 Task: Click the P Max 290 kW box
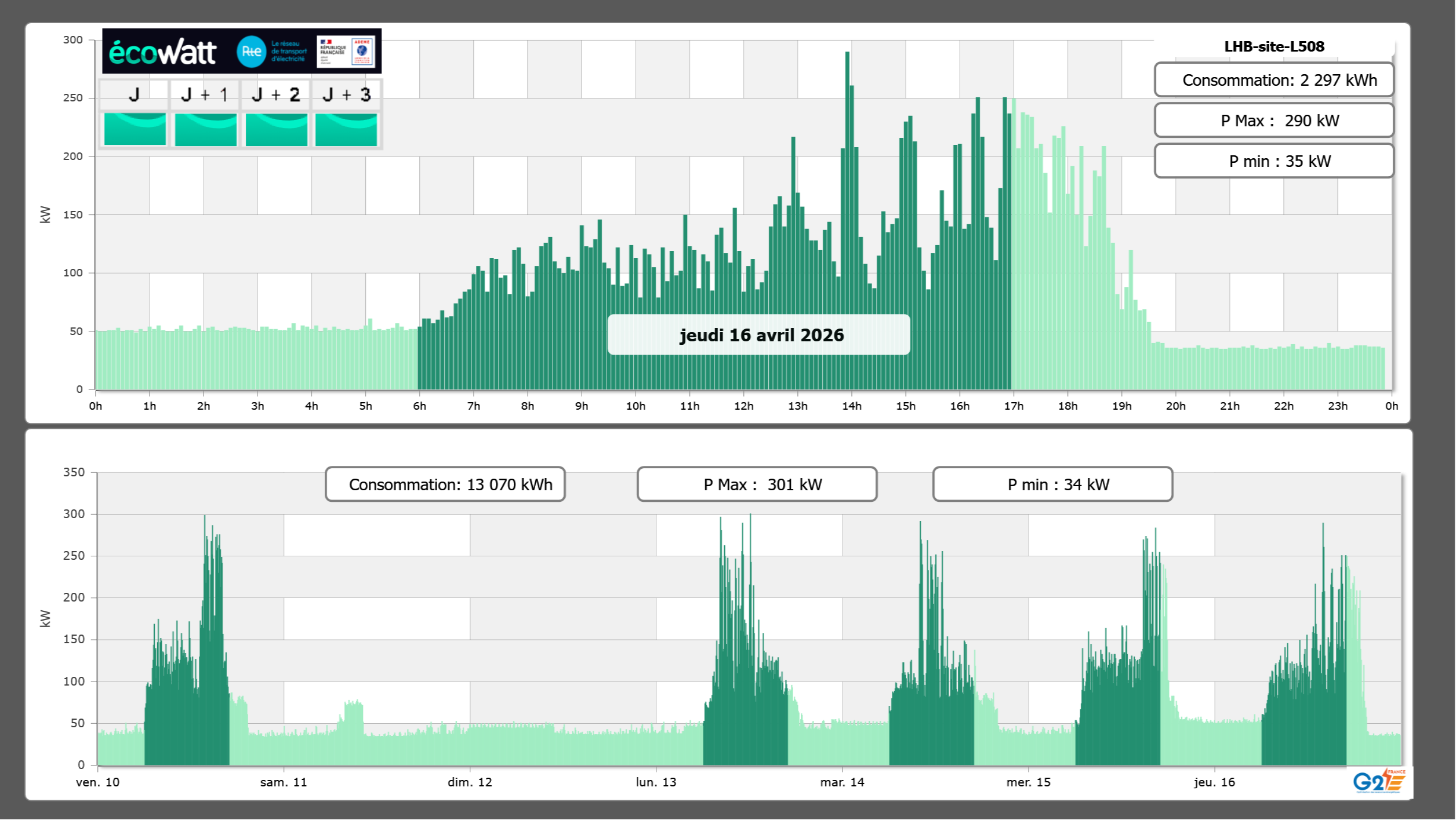[x=1273, y=121]
